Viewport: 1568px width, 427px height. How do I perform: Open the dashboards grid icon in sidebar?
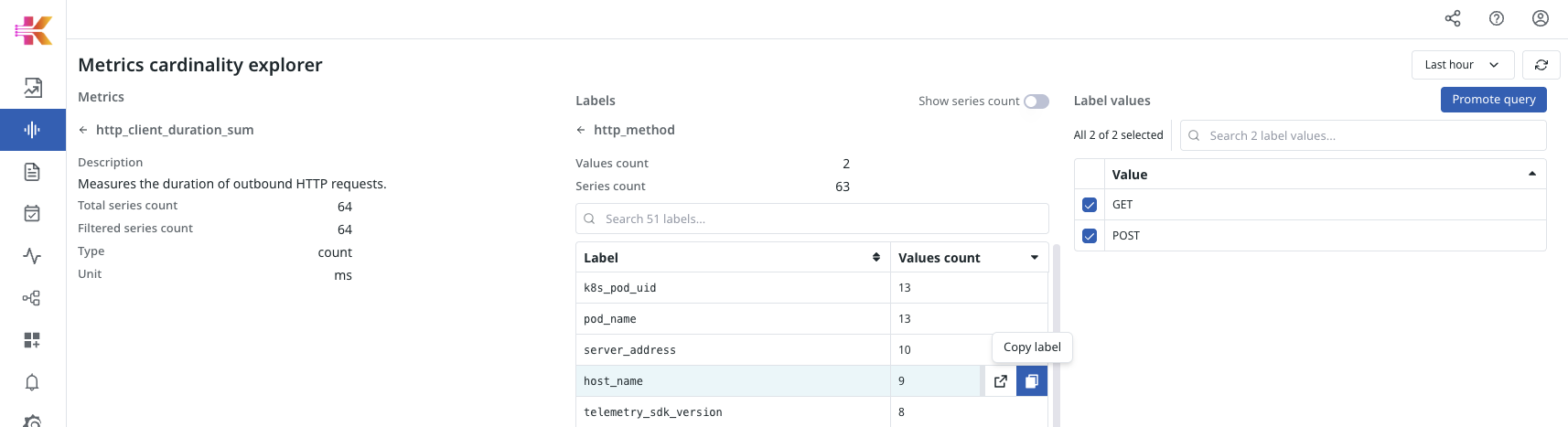pyautogui.click(x=32, y=340)
